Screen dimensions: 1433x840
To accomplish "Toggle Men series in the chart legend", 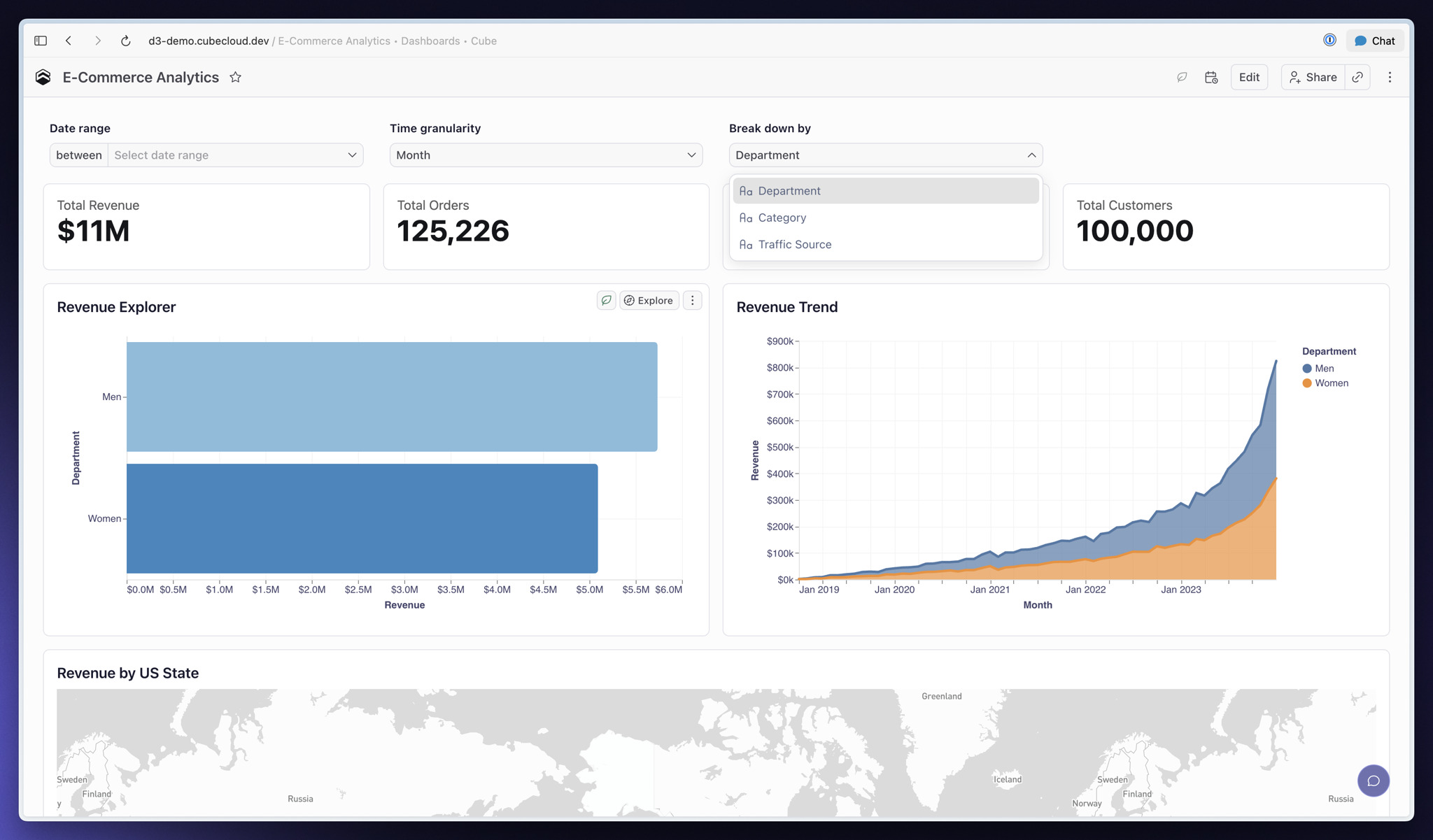I will point(1318,369).
